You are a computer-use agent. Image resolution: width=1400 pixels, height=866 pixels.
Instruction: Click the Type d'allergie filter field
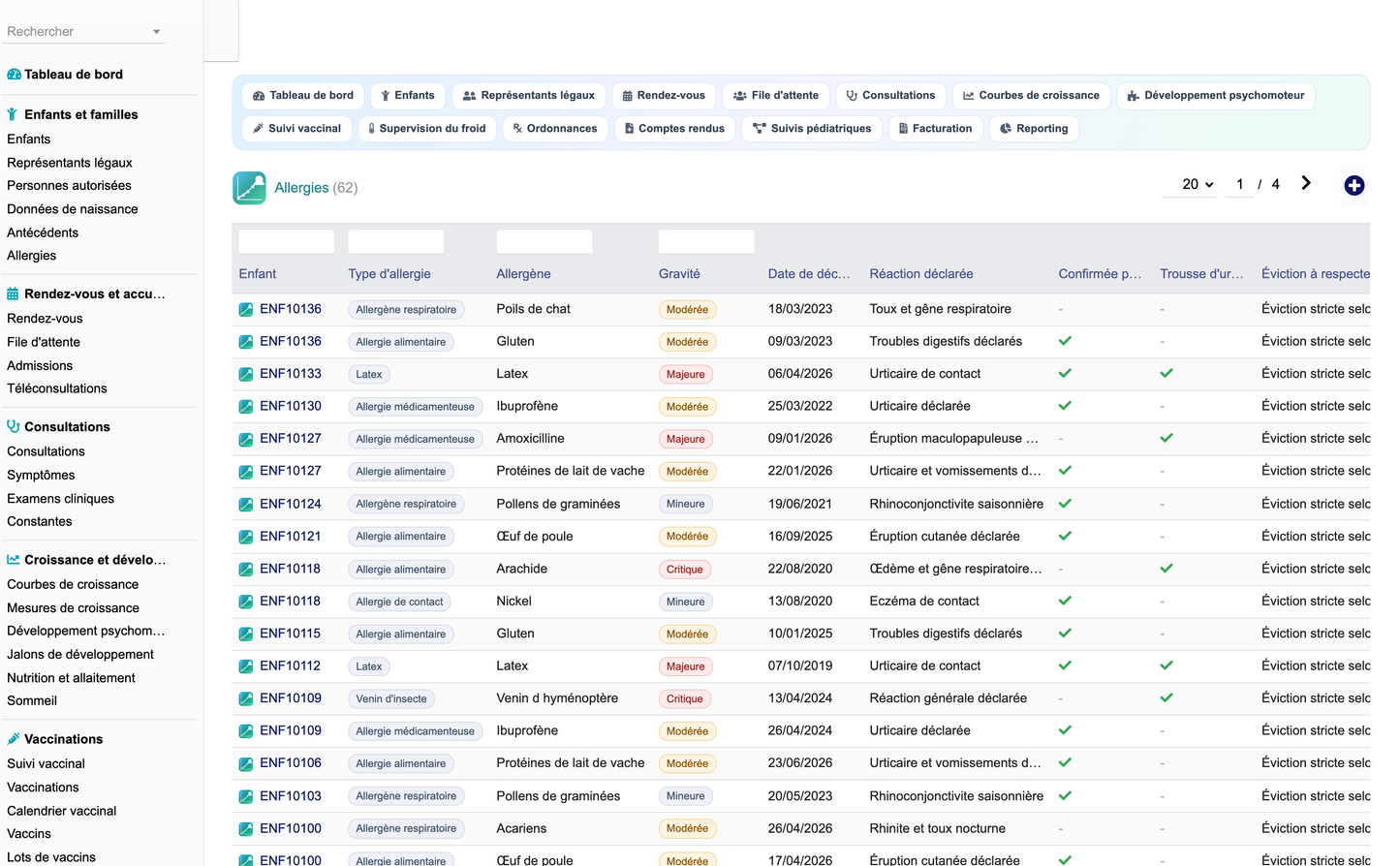coord(395,242)
